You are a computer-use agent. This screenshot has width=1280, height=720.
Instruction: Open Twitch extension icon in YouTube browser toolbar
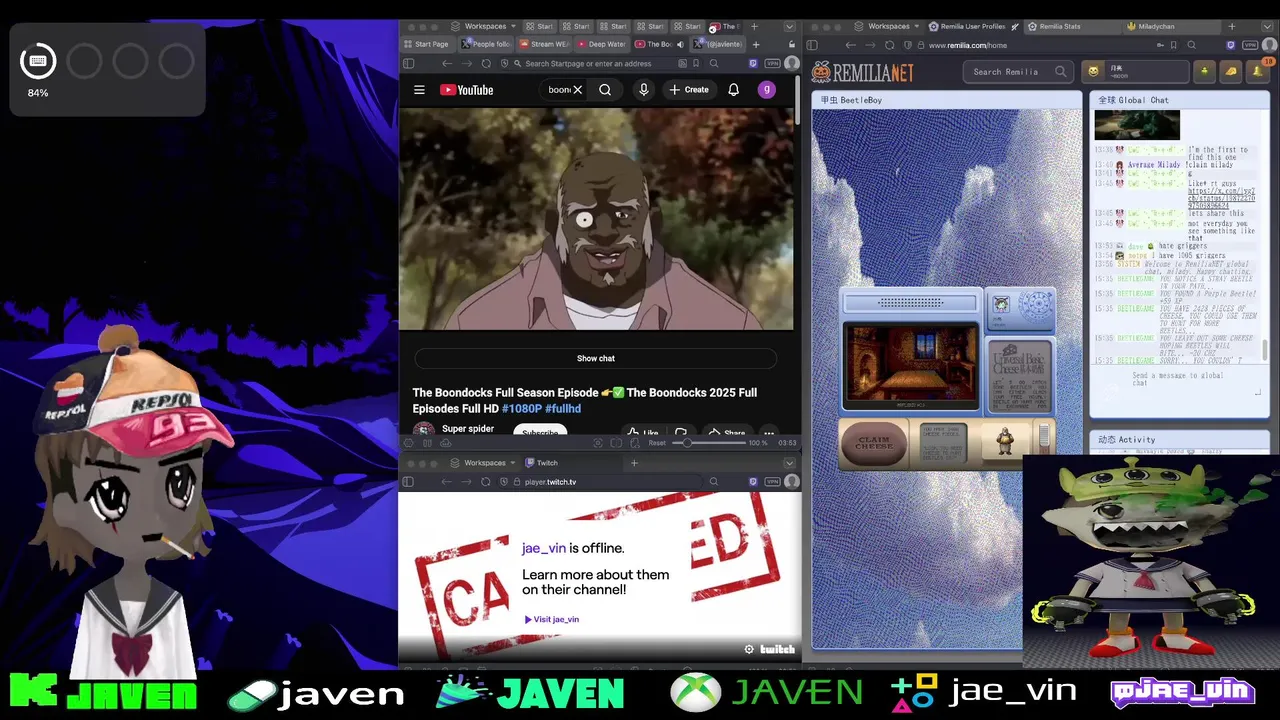click(753, 63)
